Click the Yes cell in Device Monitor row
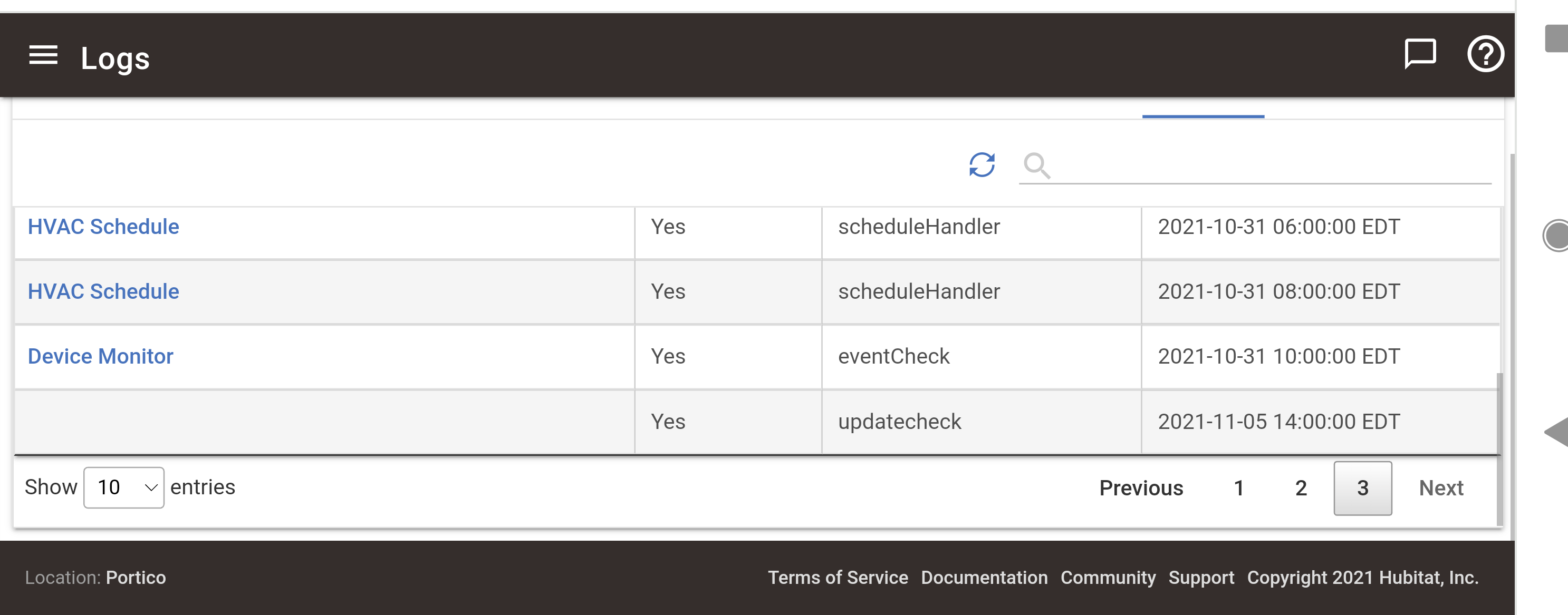1568x615 pixels. click(728, 356)
